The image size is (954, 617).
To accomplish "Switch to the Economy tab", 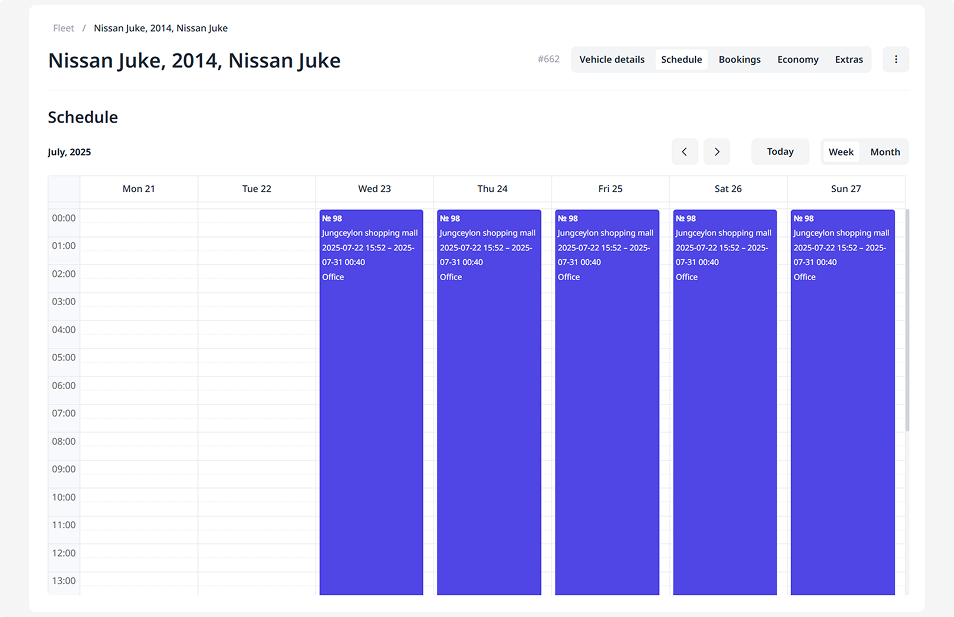I will click(x=798, y=60).
